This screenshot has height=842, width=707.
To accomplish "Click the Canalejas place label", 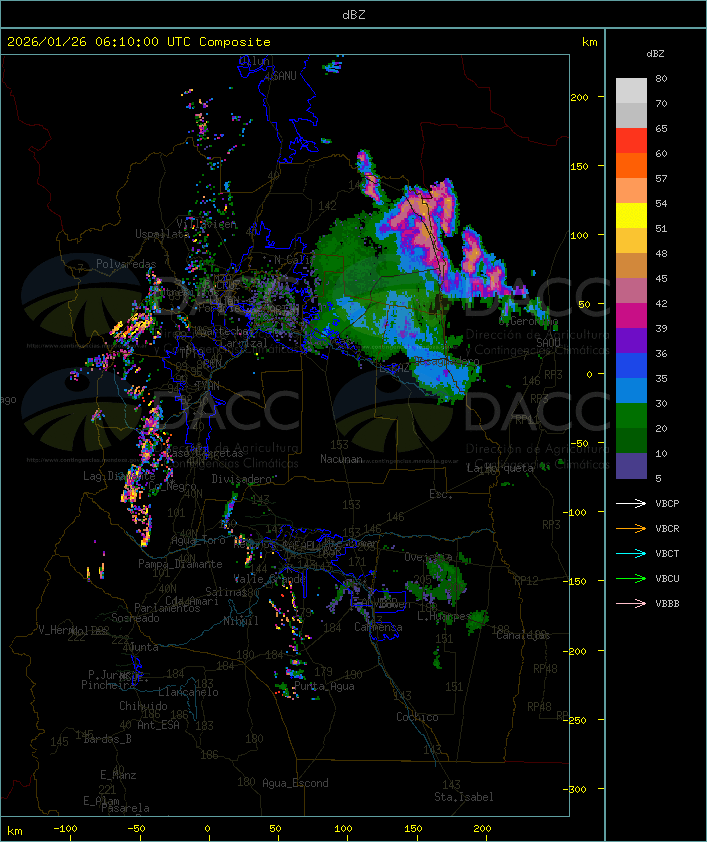I will pos(523,636).
